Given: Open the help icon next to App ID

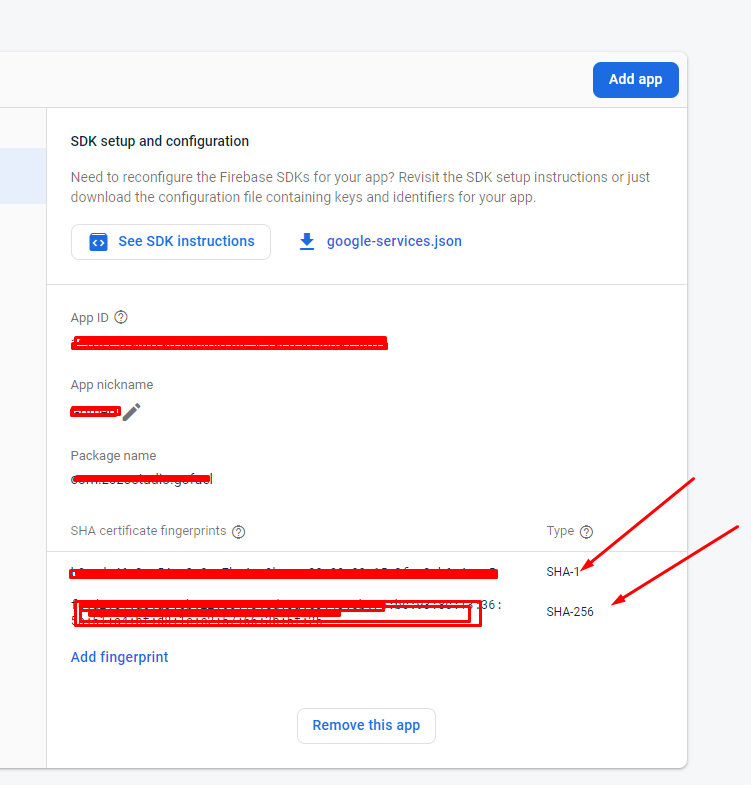Looking at the screenshot, I should 121,318.
